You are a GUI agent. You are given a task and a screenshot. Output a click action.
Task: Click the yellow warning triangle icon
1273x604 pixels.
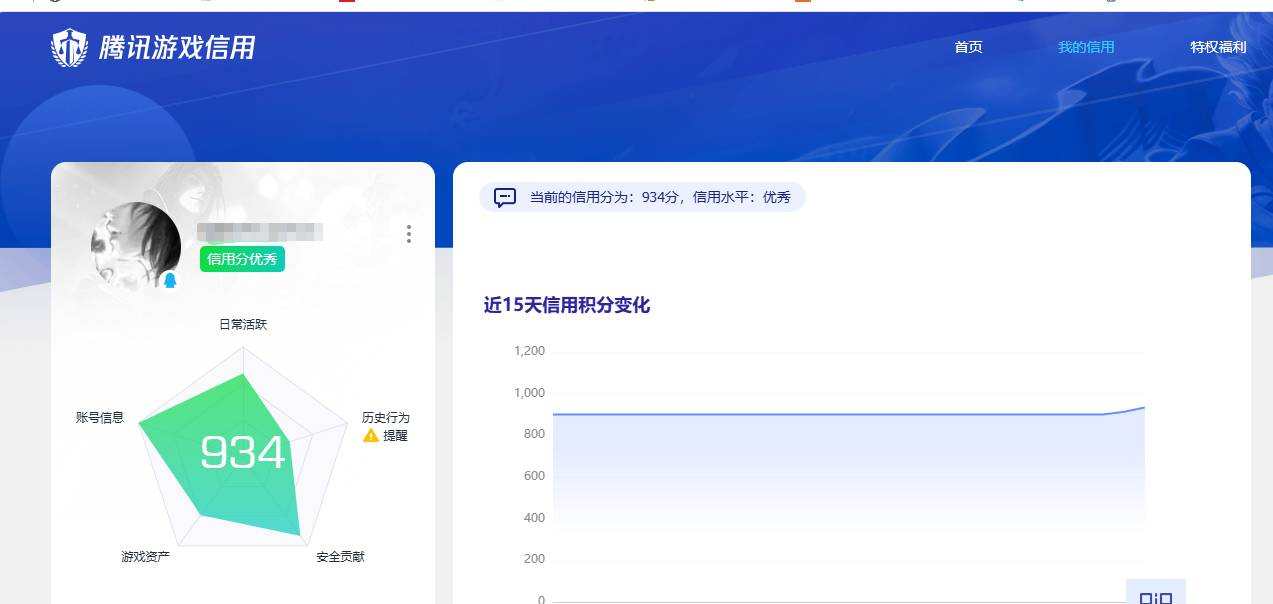(x=371, y=435)
